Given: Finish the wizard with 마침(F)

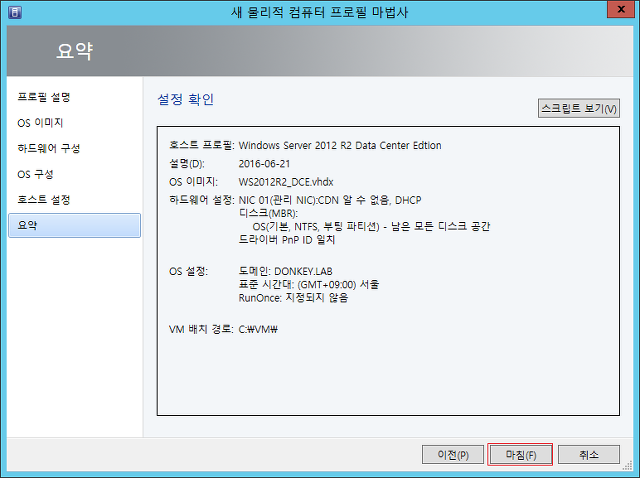Looking at the screenshot, I should [520, 454].
